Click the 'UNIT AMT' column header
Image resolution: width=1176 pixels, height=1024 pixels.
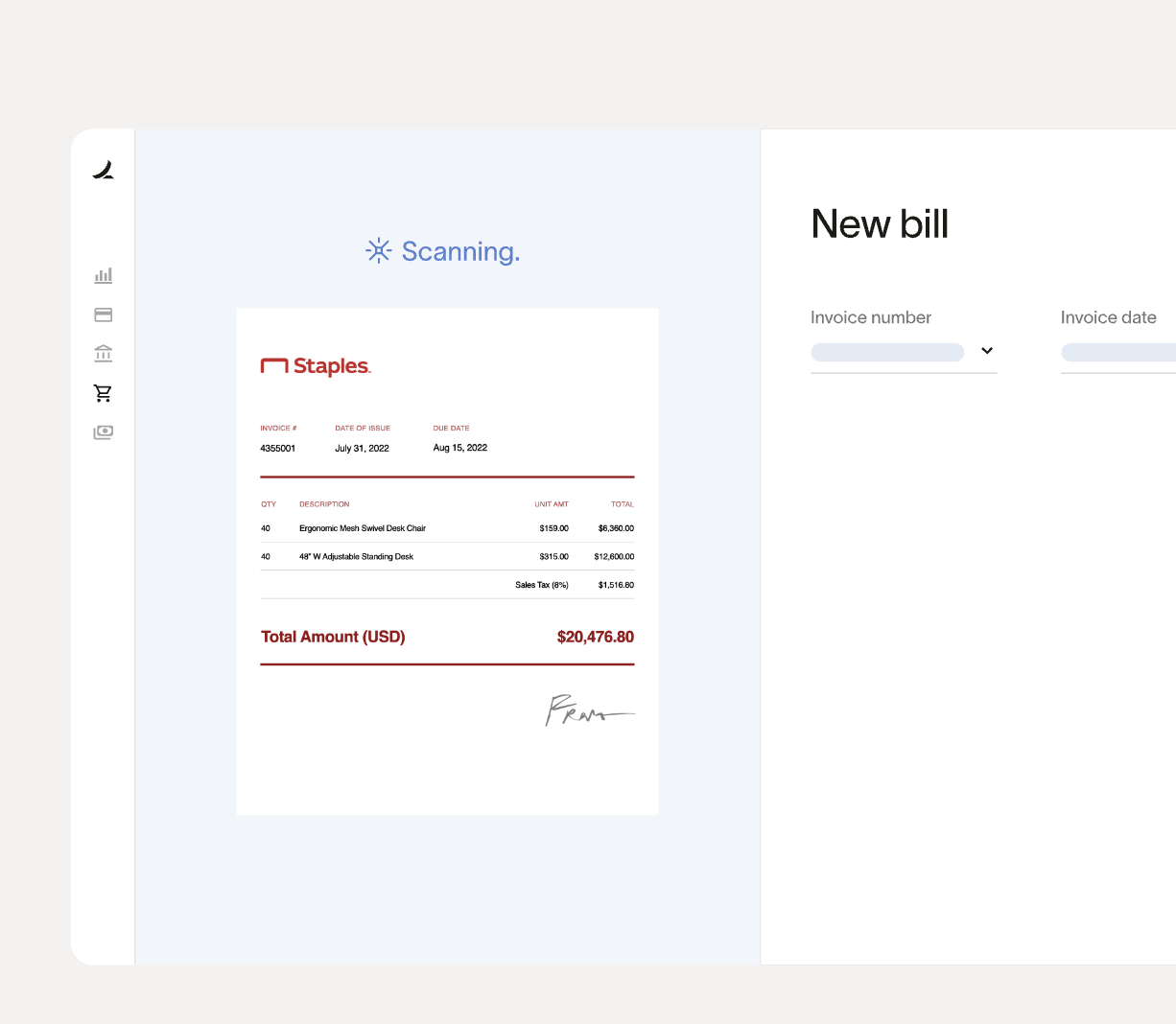pyautogui.click(x=552, y=504)
